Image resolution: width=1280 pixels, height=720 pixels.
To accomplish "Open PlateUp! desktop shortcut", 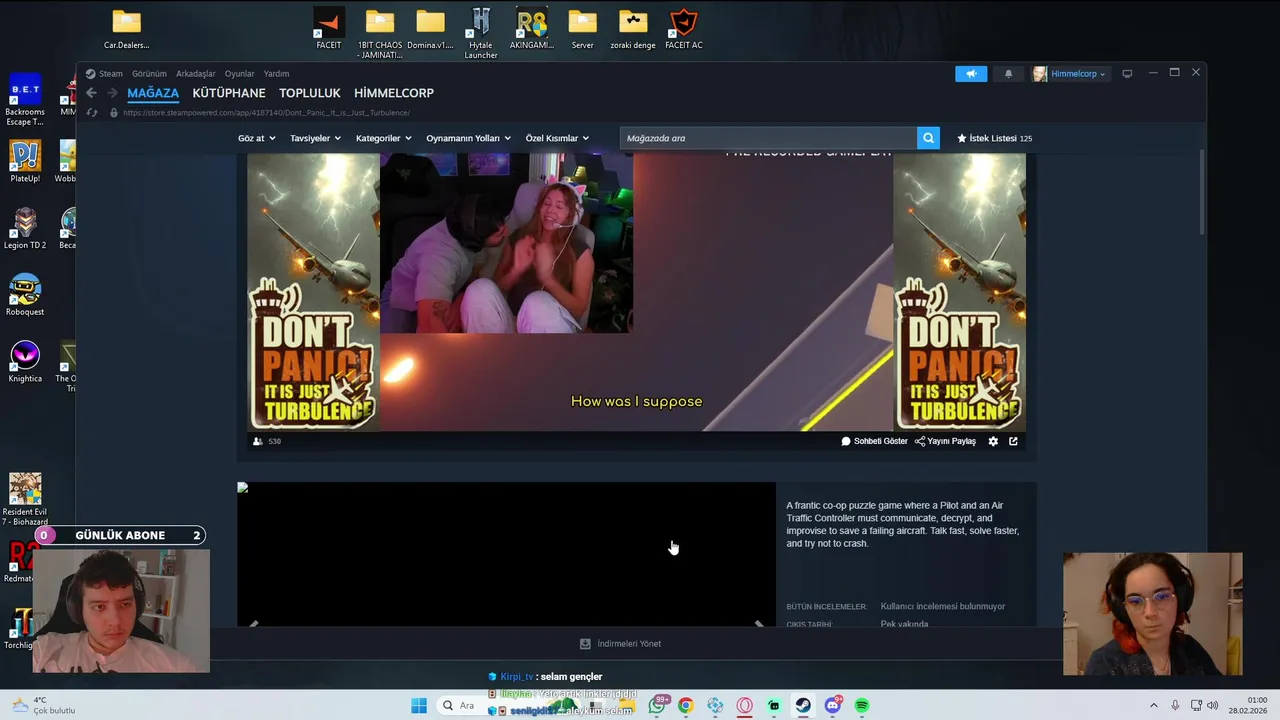I will click(x=25, y=162).
